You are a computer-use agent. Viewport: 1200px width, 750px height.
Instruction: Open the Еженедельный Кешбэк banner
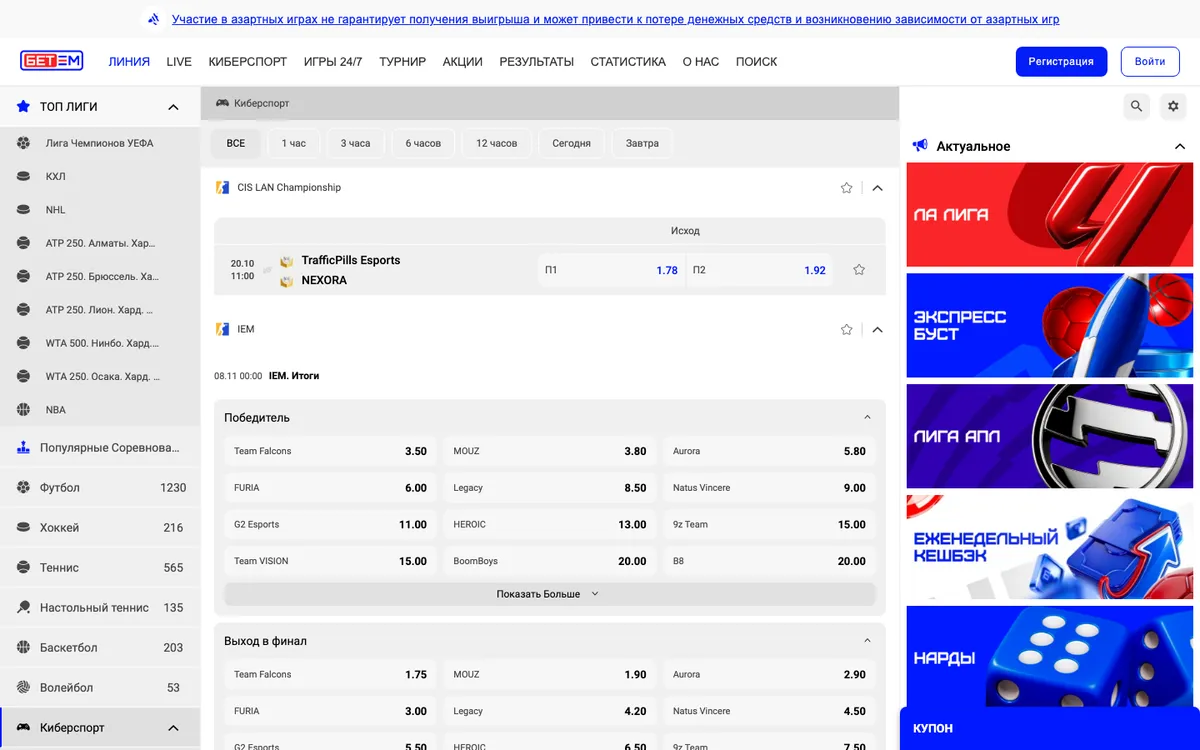tap(1050, 547)
